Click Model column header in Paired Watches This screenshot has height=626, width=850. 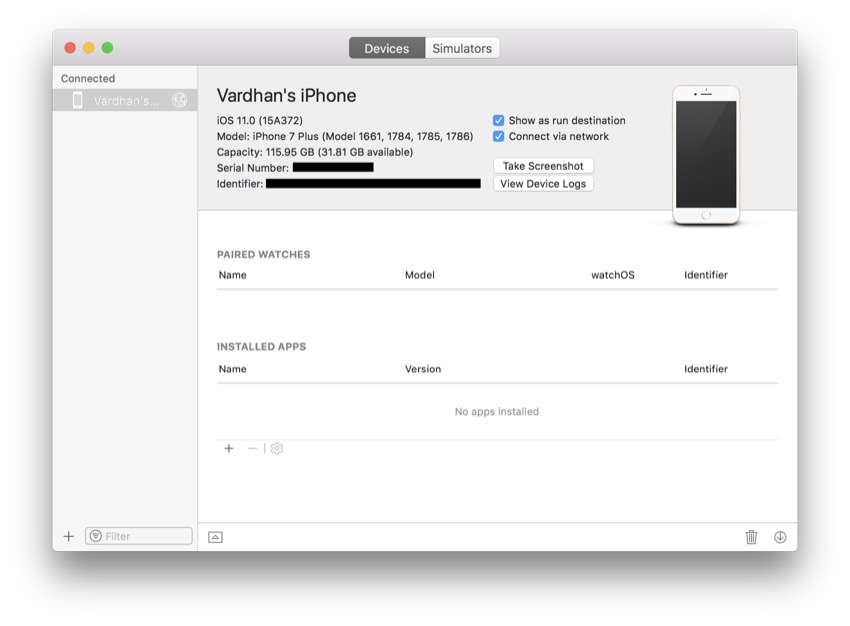tap(420, 275)
